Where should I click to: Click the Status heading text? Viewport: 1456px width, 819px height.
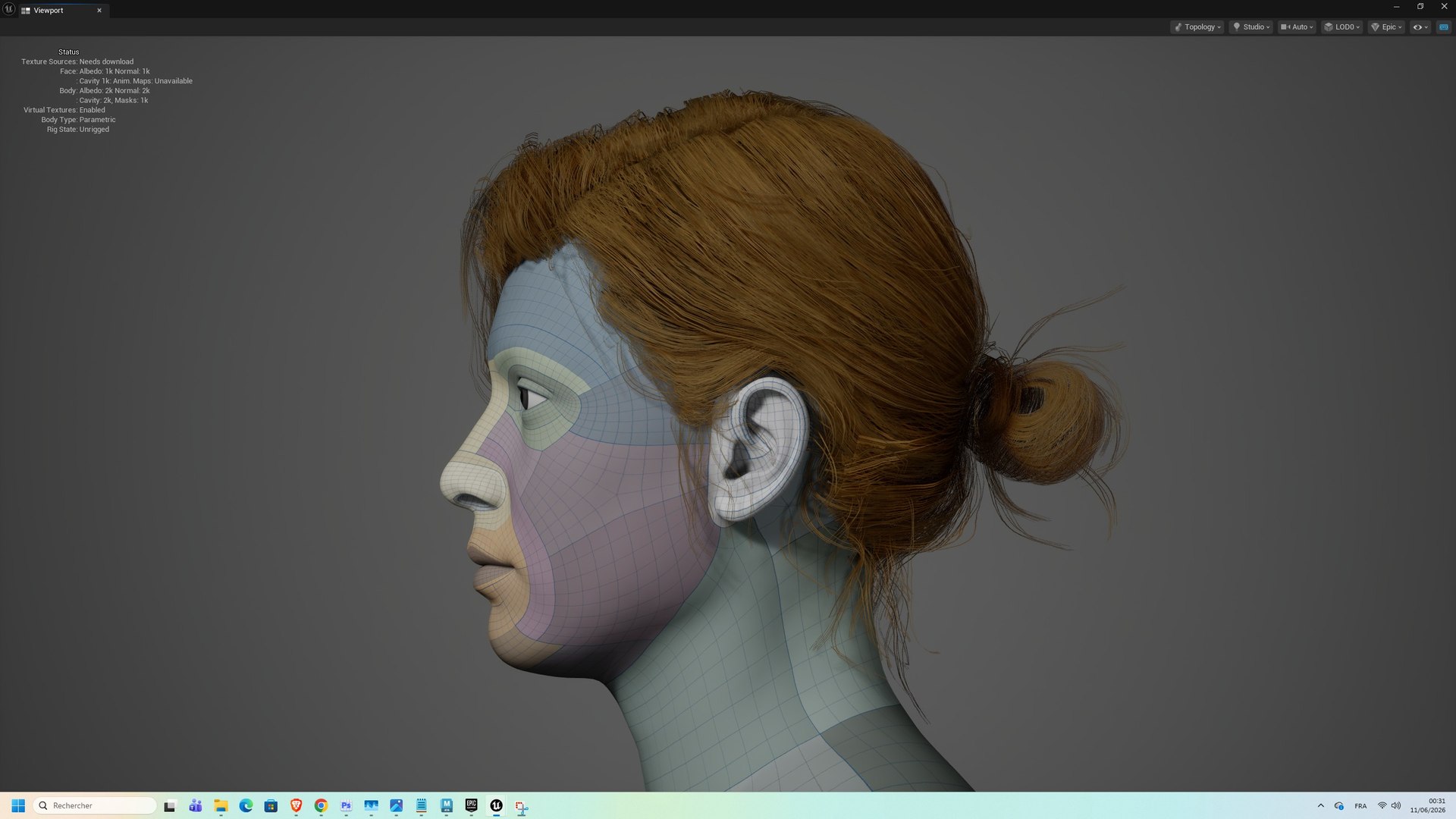[68, 52]
